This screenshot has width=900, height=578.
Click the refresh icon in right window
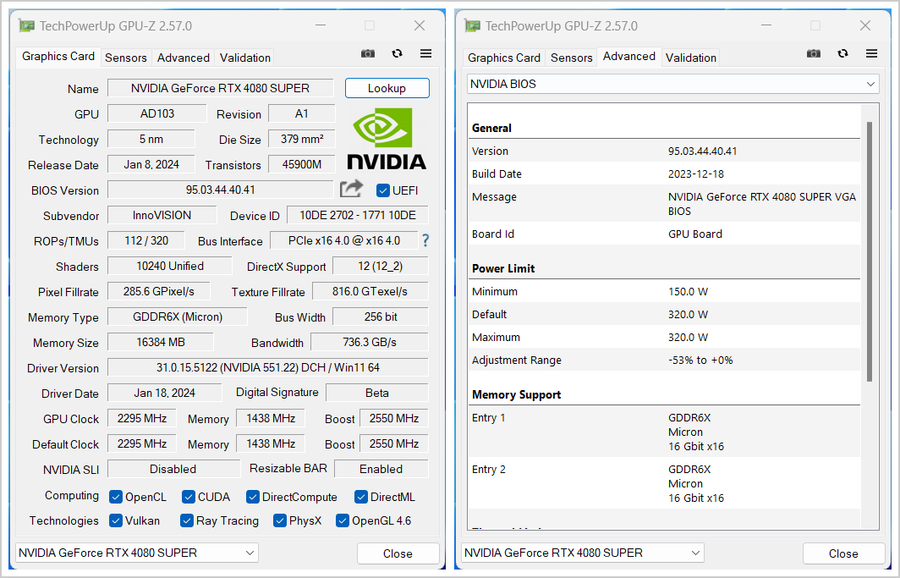click(843, 54)
